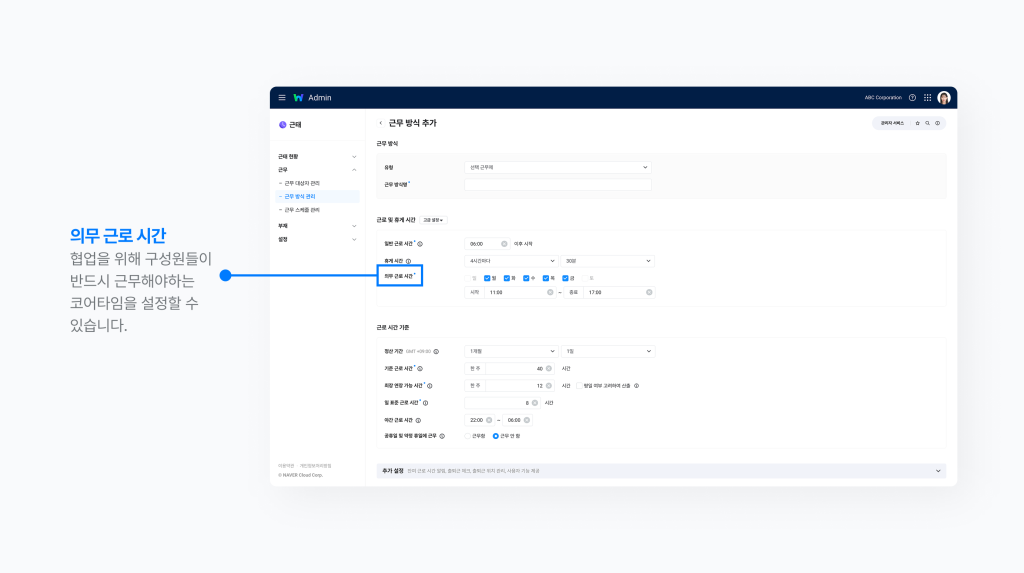Expand the 근태 현황 sidebar menu
The height and width of the screenshot is (573, 1024).
coord(353,157)
